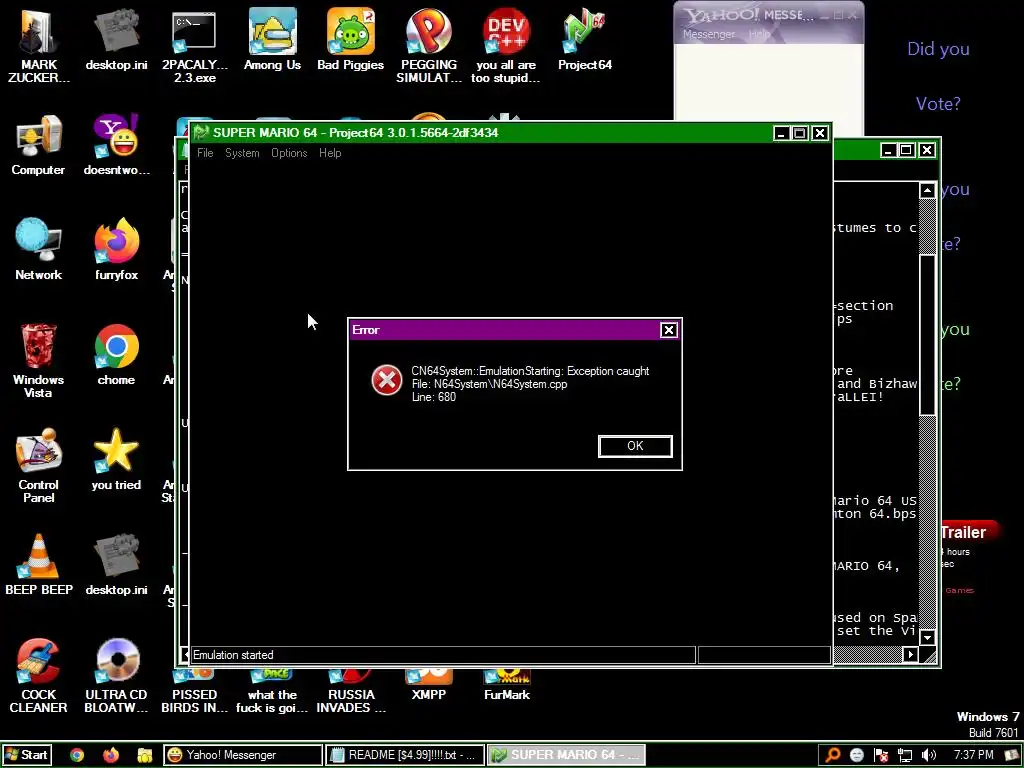Click the Project64 title bar icon
1024x768 pixels.
[200, 133]
